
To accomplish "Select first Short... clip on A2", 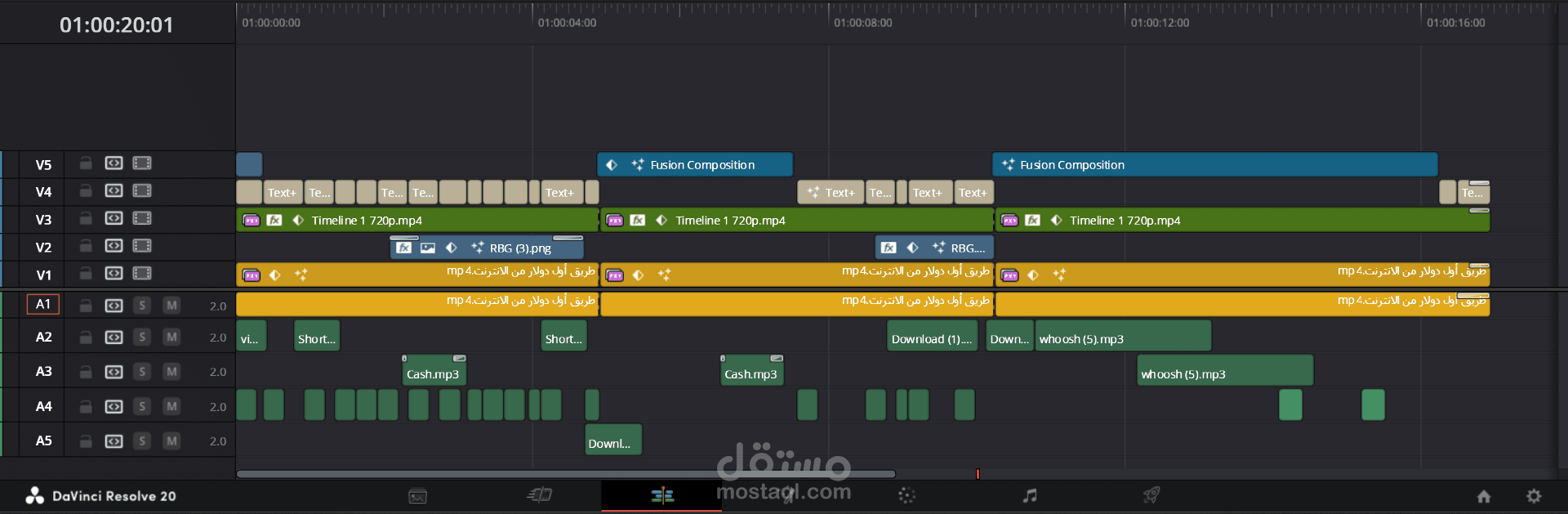I will pyautogui.click(x=317, y=337).
